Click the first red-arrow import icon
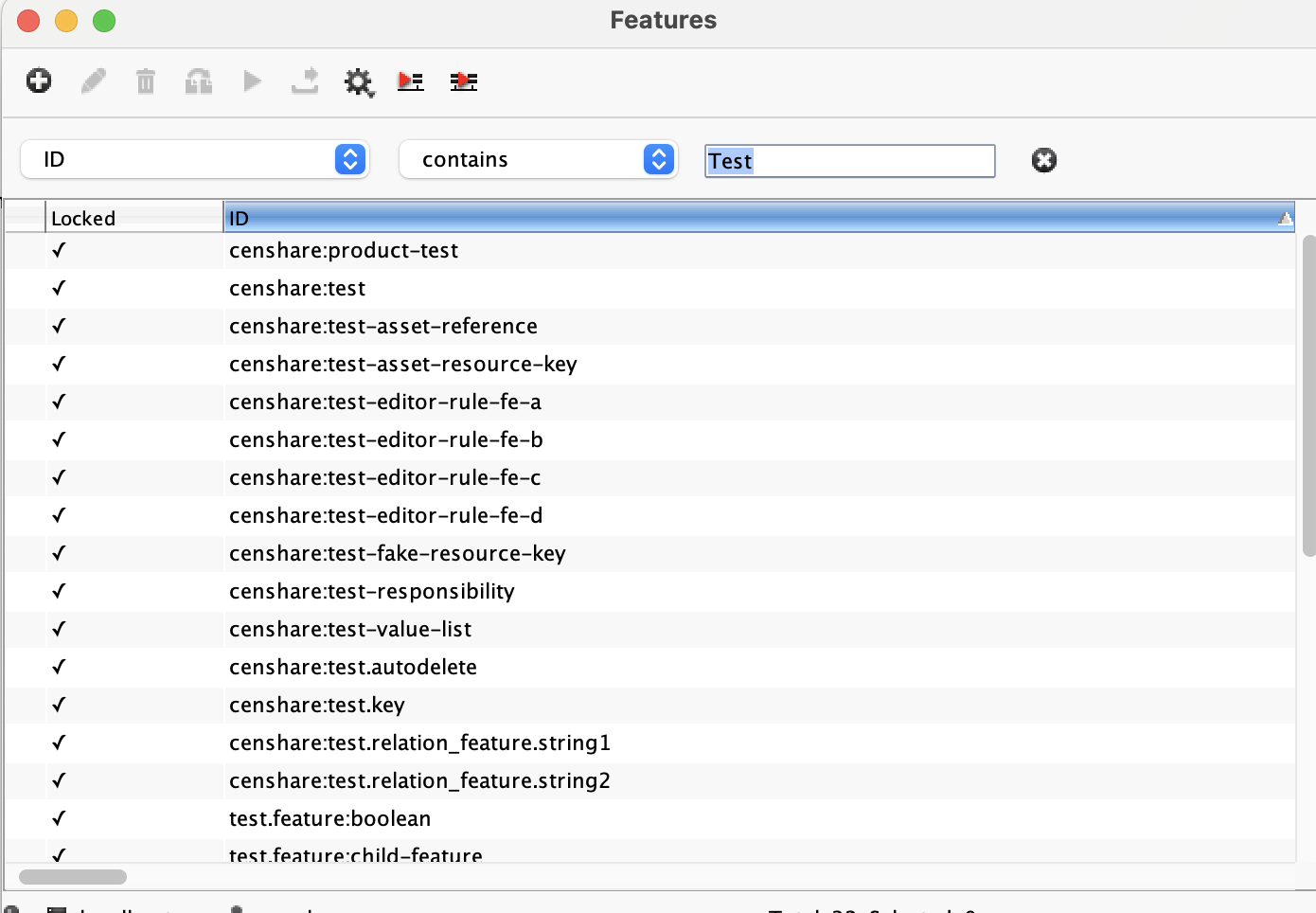The height and width of the screenshot is (913, 1316). click(410, 82)
